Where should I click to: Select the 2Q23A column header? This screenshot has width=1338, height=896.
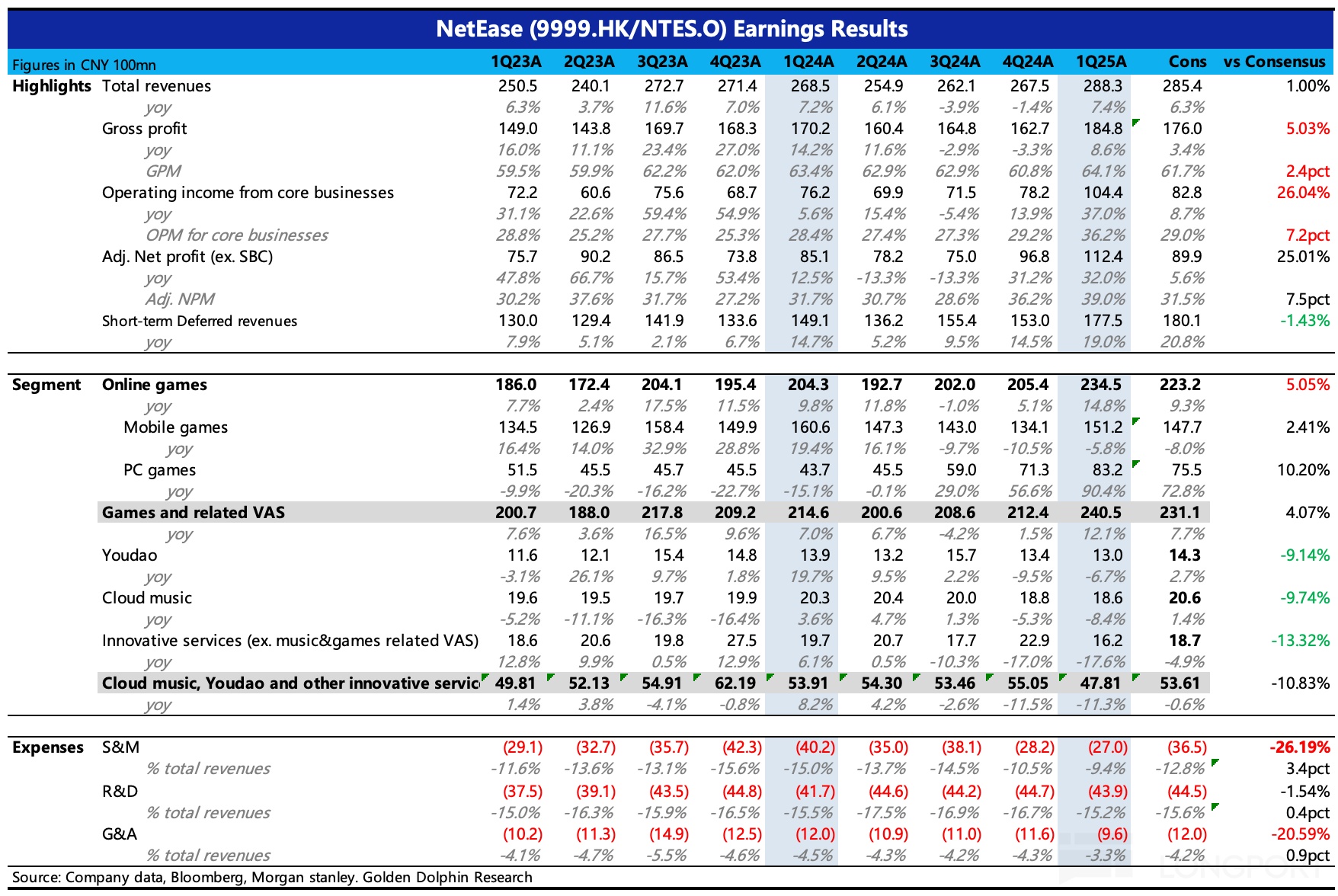(589, 62)
